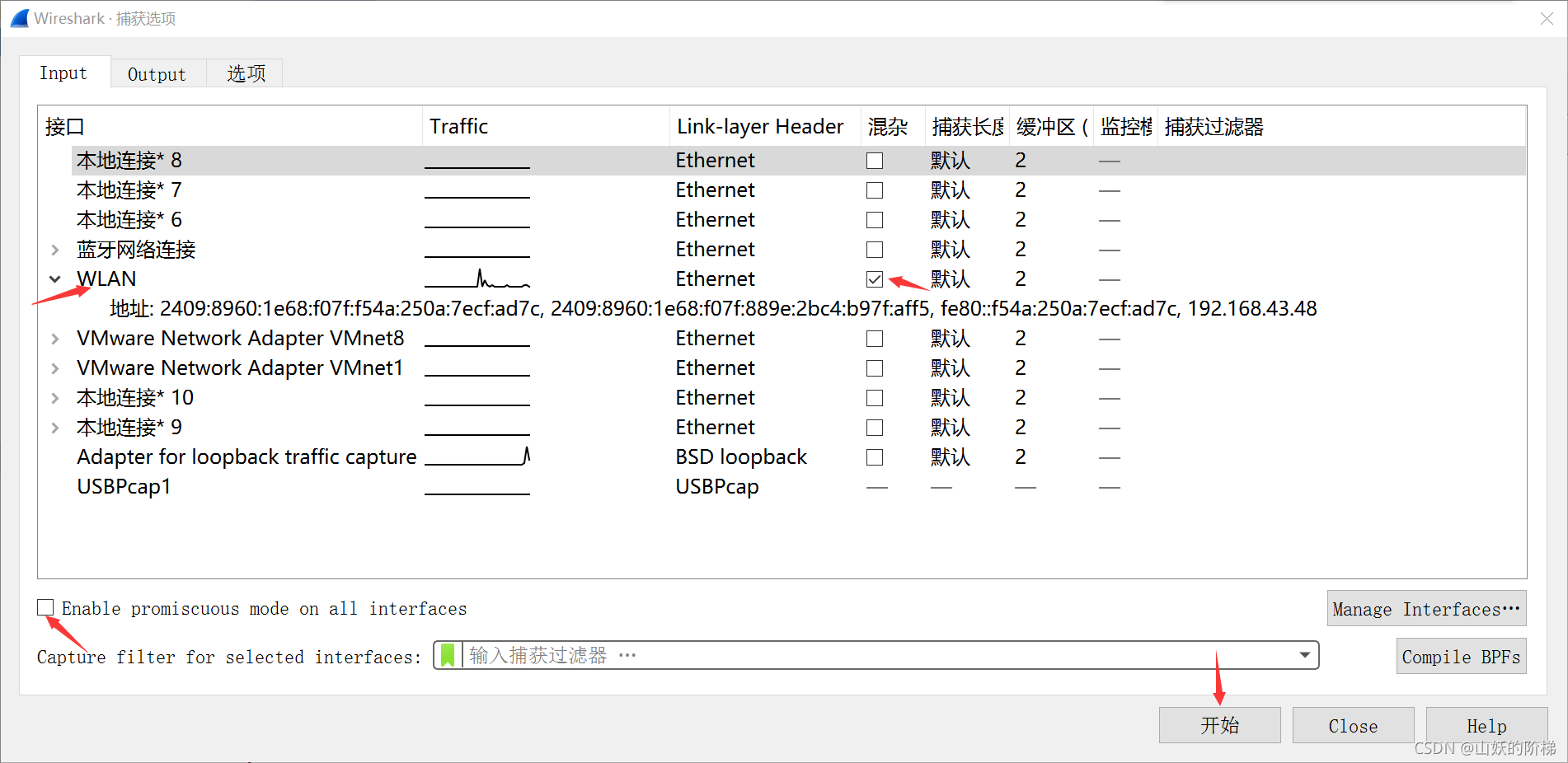Click WLAN's buffer value 2

1021,279
